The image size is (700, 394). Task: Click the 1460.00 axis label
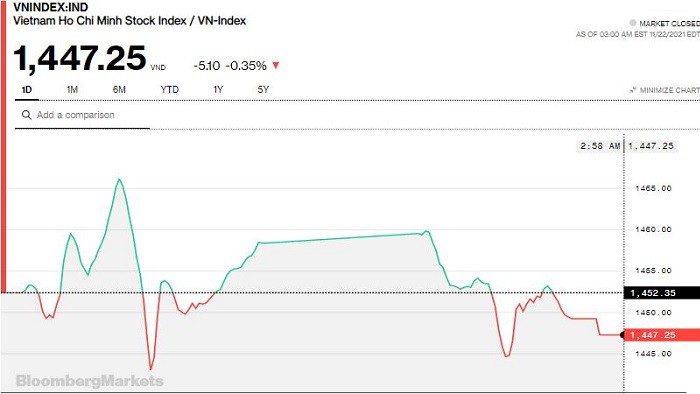point(654,229)
